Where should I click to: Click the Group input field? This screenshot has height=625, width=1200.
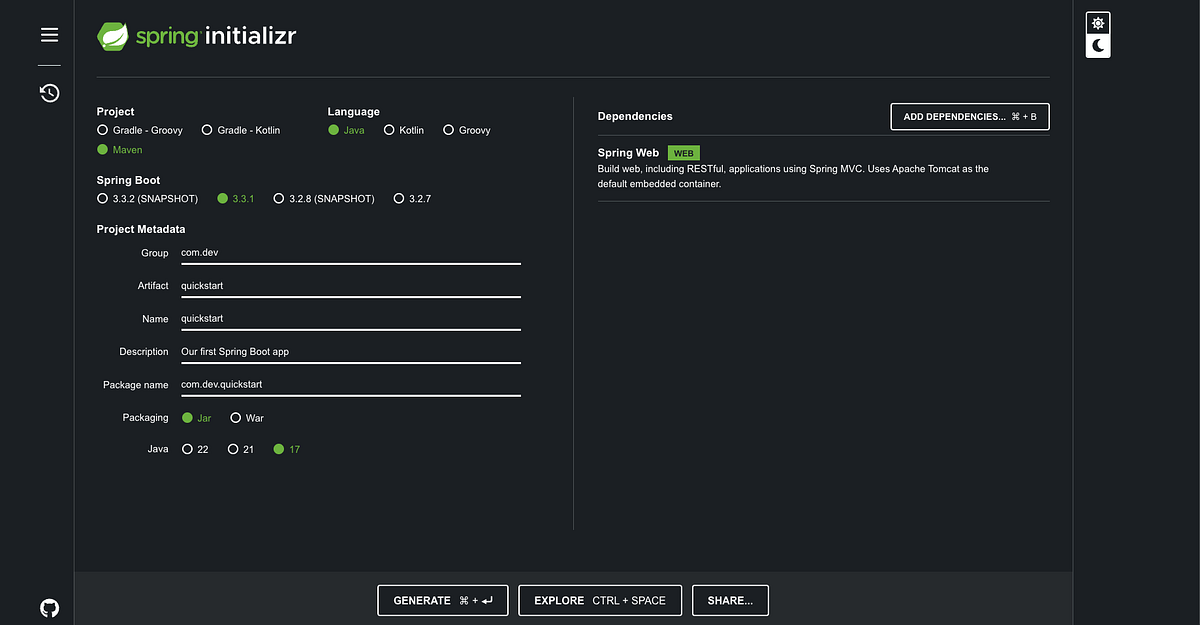[350, 253]
